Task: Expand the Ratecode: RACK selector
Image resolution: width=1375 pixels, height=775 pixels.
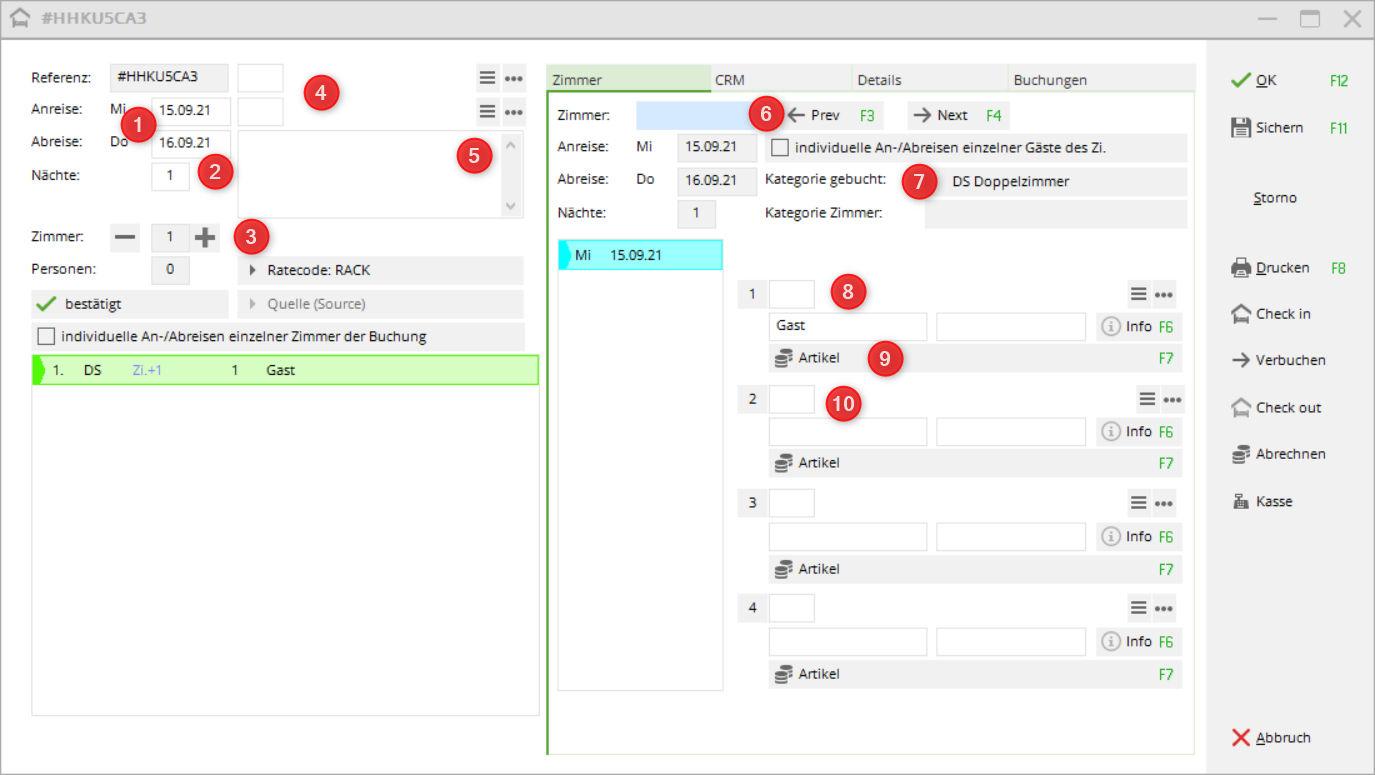Action: coord(253,271)
